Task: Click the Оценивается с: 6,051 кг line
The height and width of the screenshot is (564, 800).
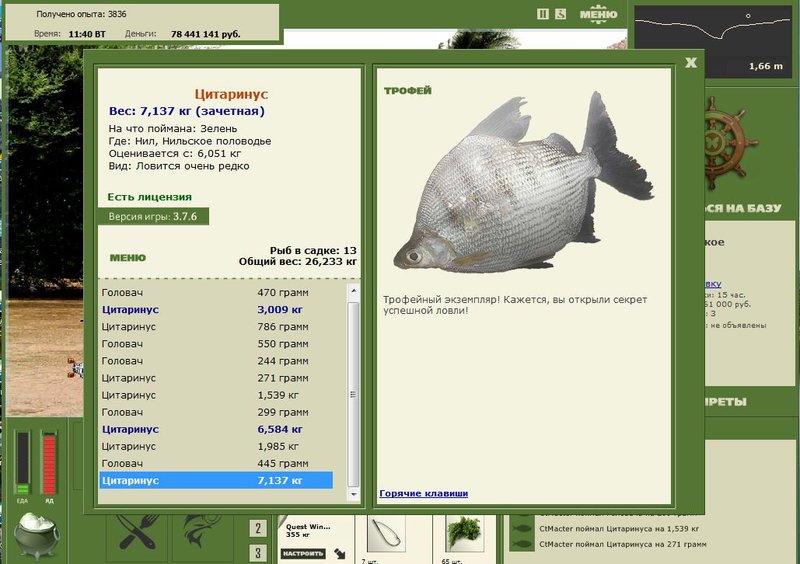Action: 174,153
